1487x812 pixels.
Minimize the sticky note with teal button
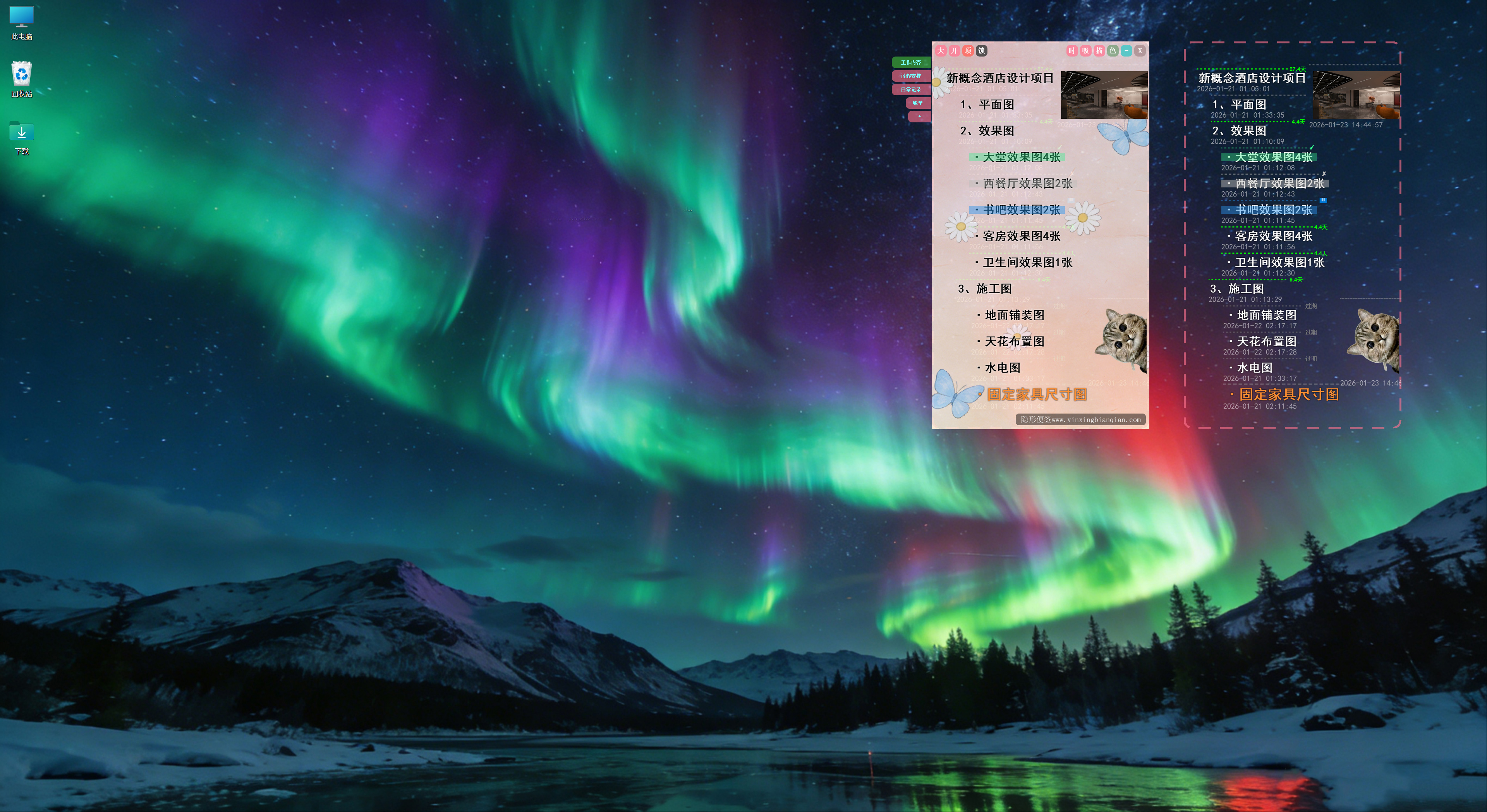pos(1126,51)
